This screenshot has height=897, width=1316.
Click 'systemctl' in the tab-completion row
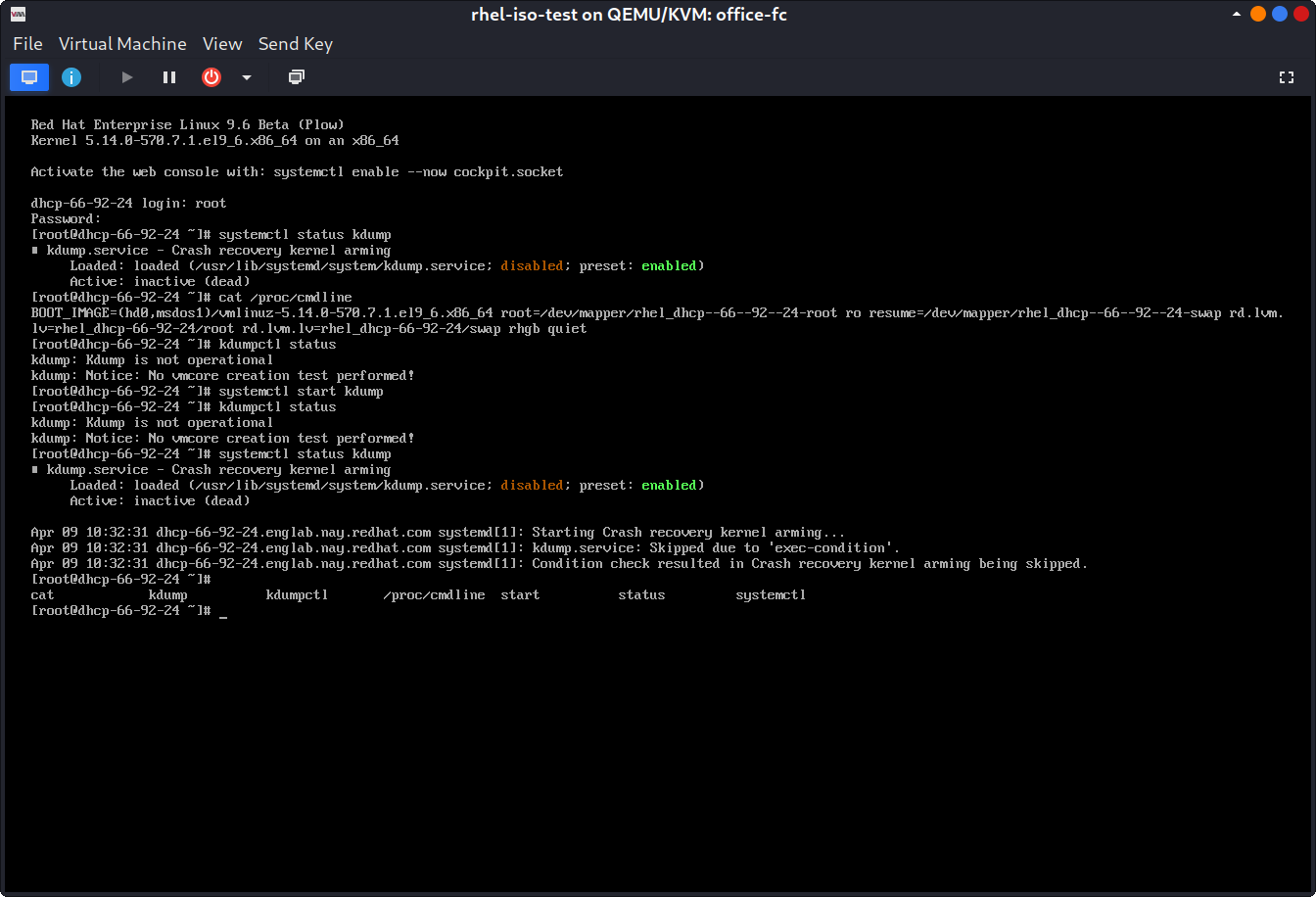coord(772,594)
